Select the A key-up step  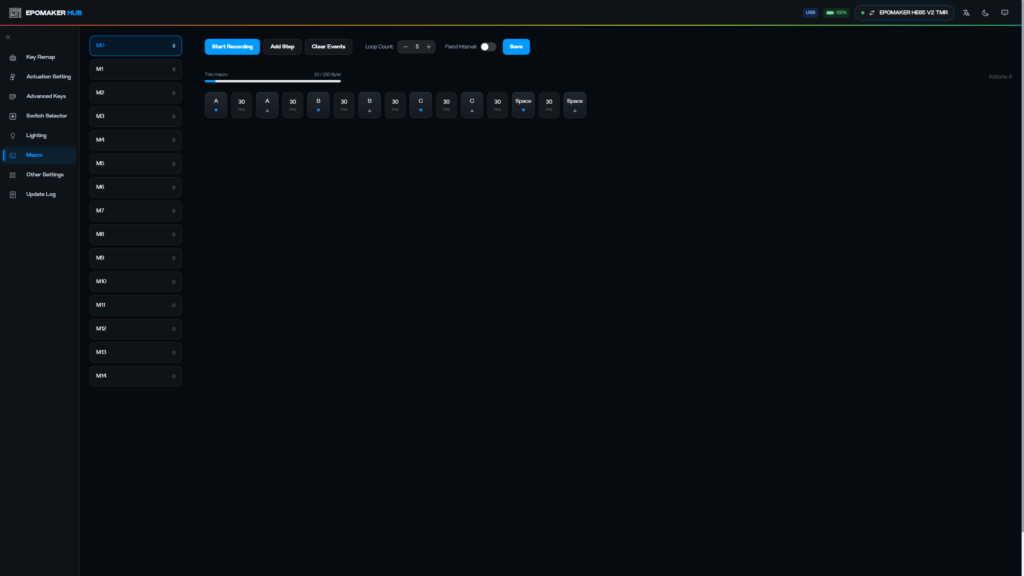tap(267, 104)
